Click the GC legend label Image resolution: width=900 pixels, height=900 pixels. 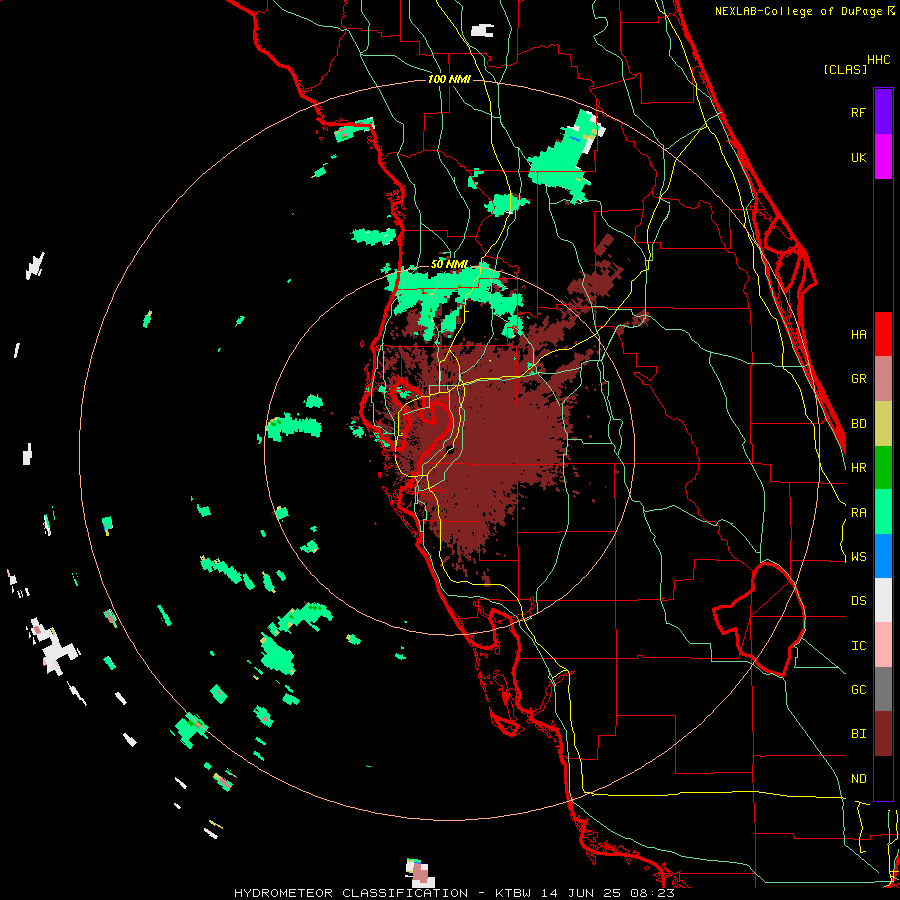tap(858, 689)
